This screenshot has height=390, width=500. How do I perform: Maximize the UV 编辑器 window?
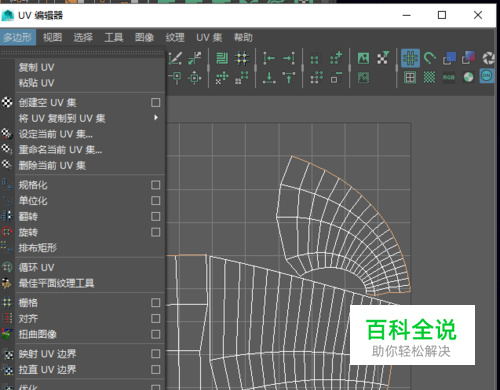tap(442, 15)
